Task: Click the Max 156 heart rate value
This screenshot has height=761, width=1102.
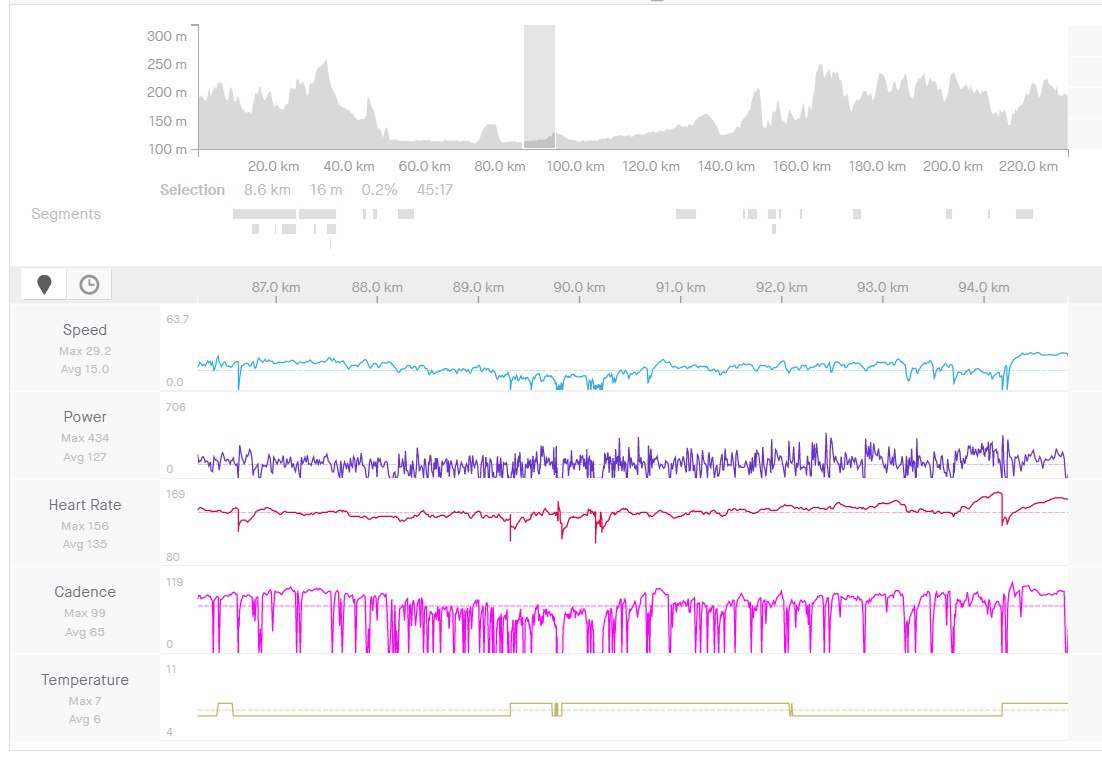Action: pyautogui.click(x=85, y=526)
